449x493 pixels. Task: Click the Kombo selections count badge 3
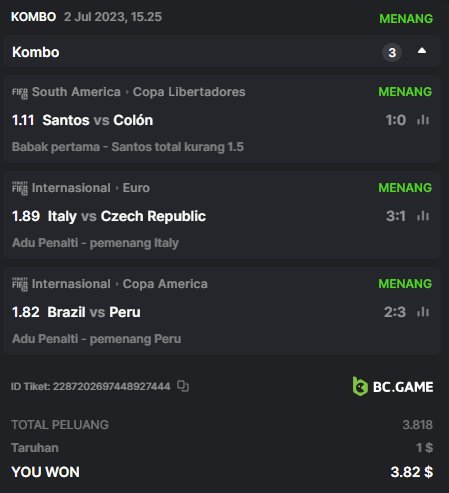(392, 52)
